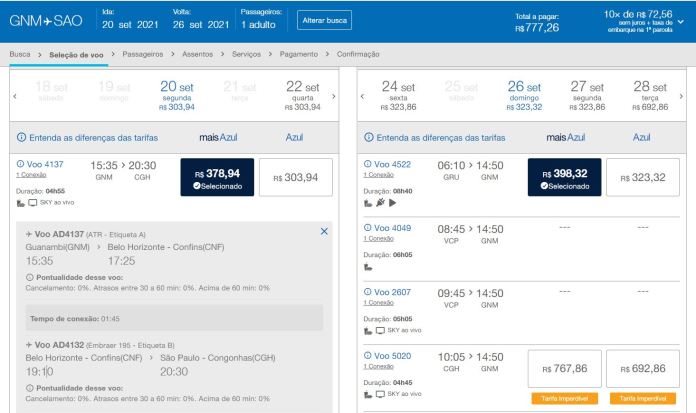Open Voo 4137 flight details link
The image size is (696, 413).
tap(45, 164)
